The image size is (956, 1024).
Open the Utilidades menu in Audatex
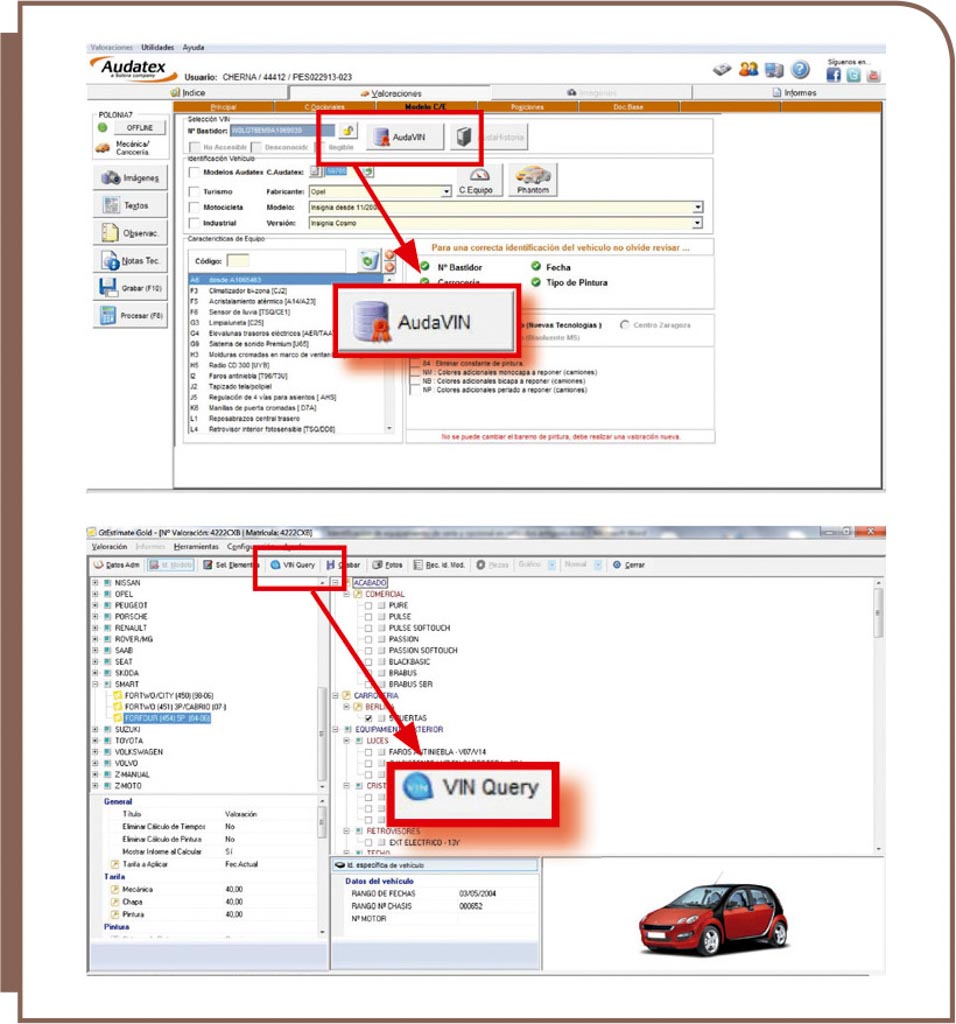pos(157,48)
